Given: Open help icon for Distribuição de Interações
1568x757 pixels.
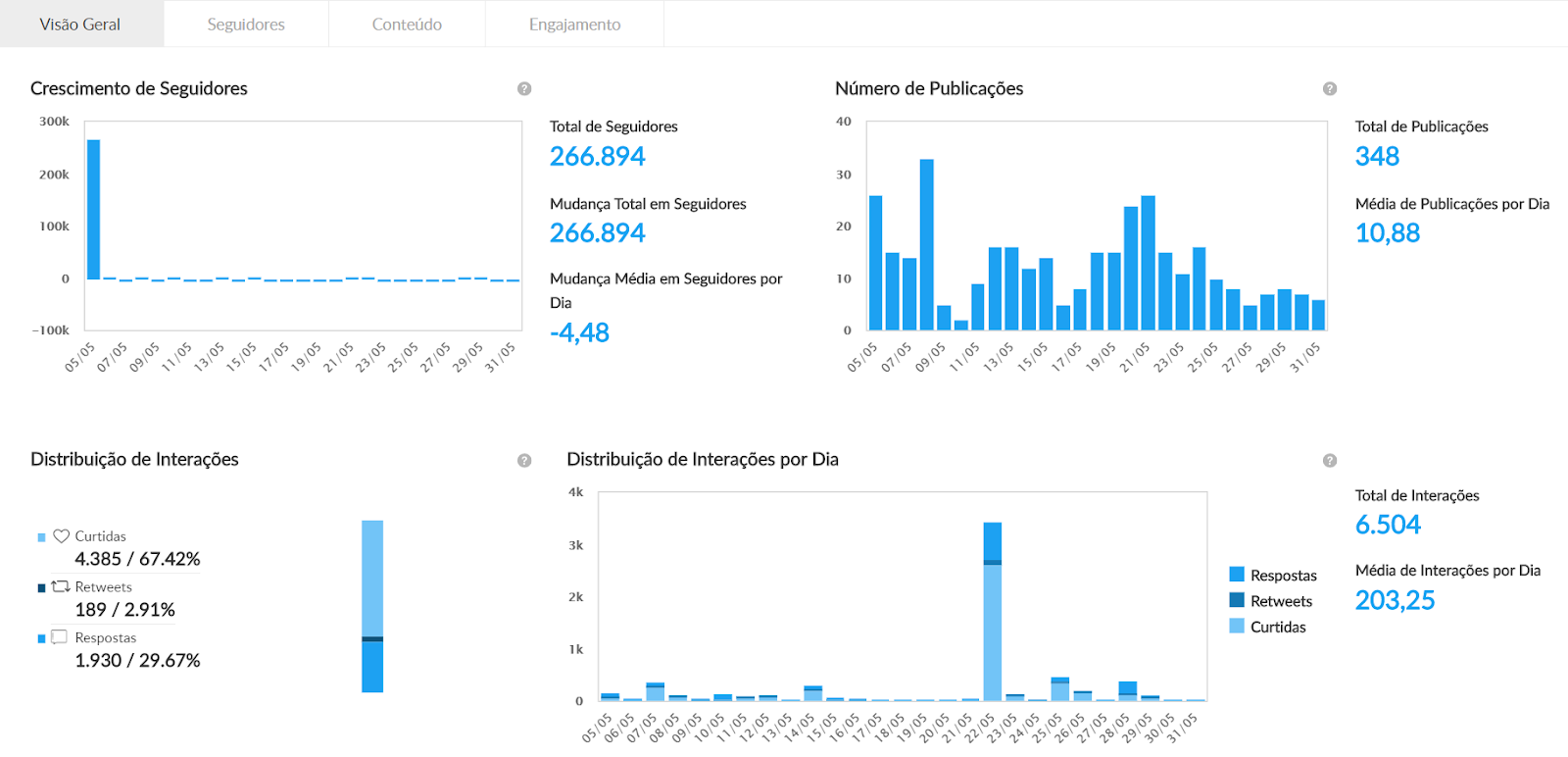Looking at the screenshot, I should click(x=524, y=461).
